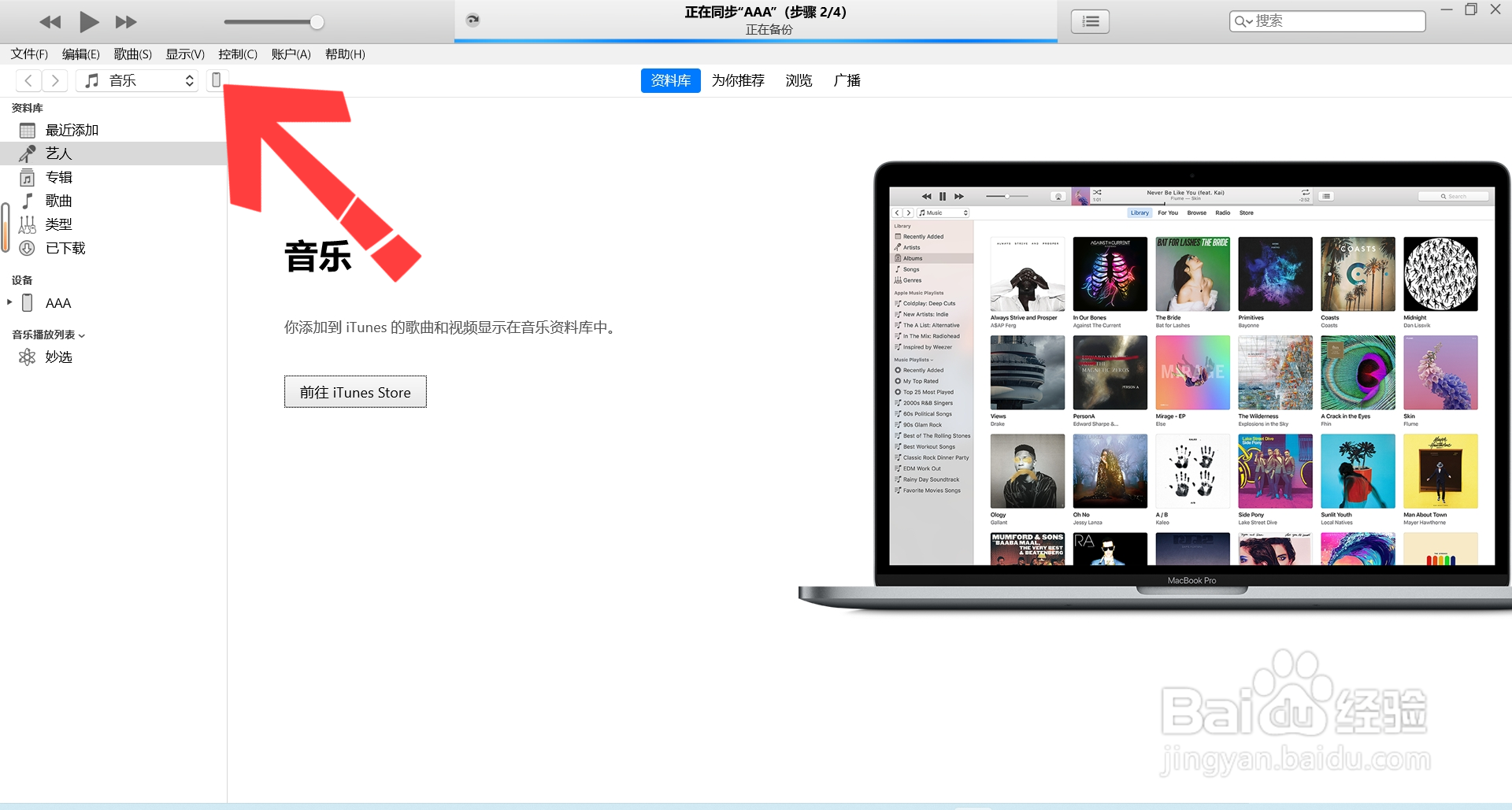Select 已下载 in the sidebar
Screen dimensions: 1512x810
coord(113,248)
